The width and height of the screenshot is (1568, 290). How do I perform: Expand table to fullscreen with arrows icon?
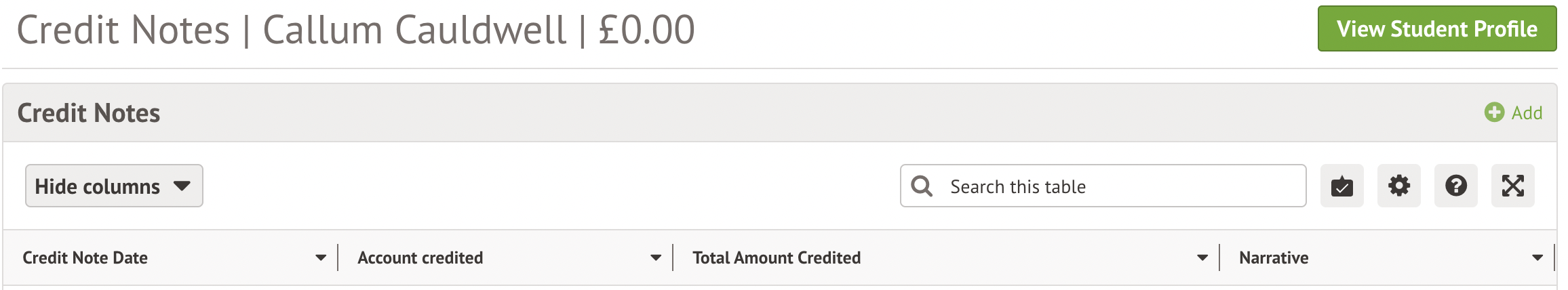pos(1512,186)
